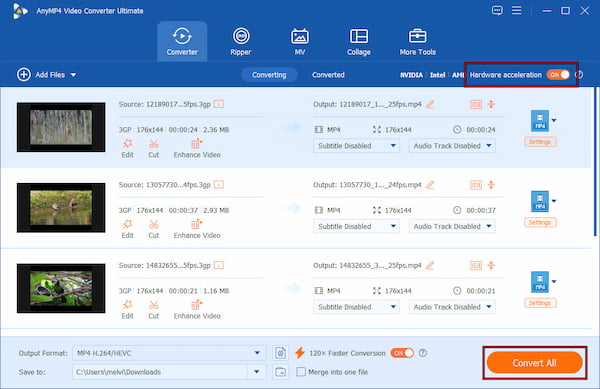600x389 pixels.
Task: Open the MV maker icon
Action: point(300,36)
